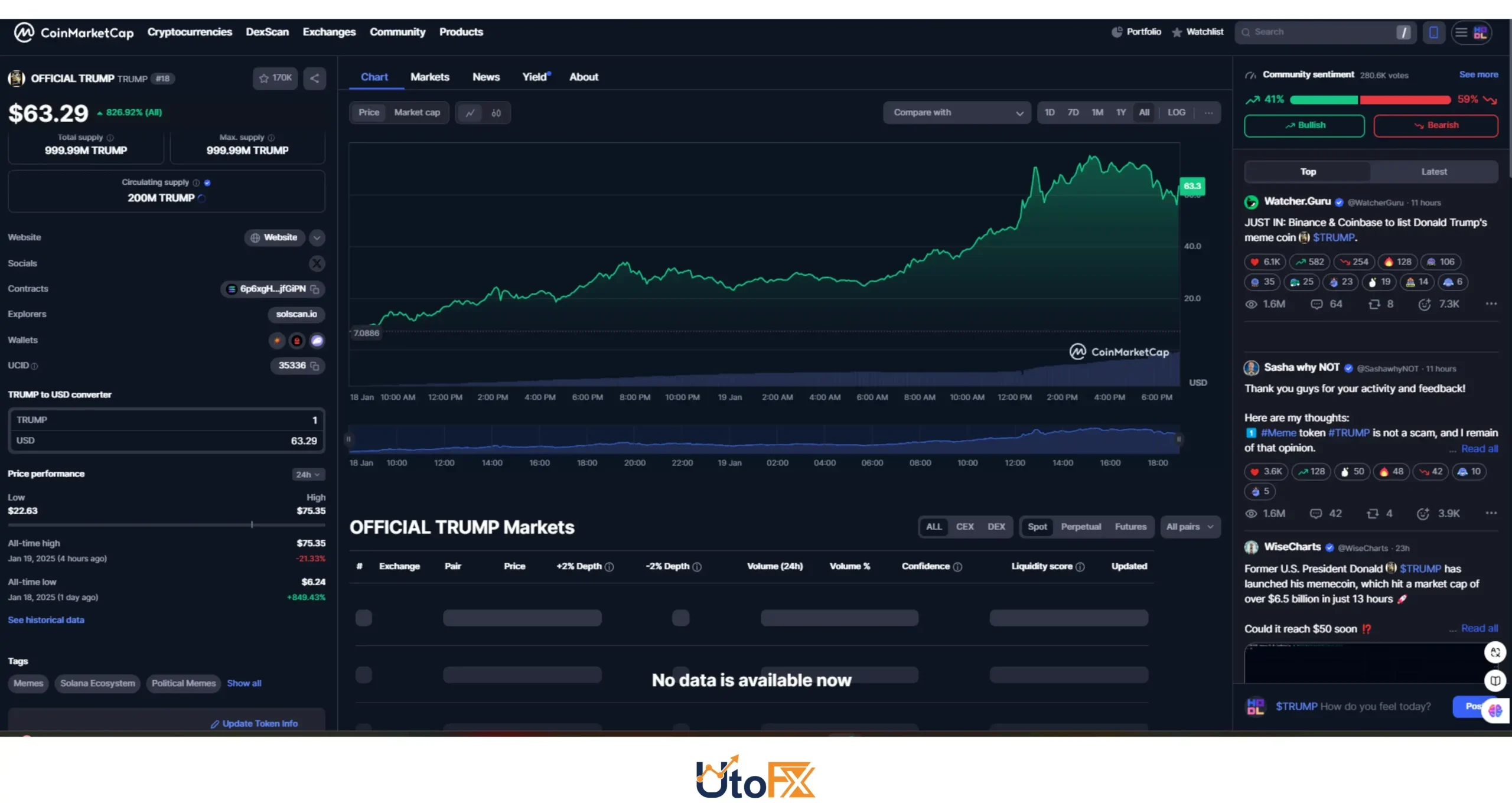Click See historical data link
This screenshot has width=1512, height=803.
46,620
